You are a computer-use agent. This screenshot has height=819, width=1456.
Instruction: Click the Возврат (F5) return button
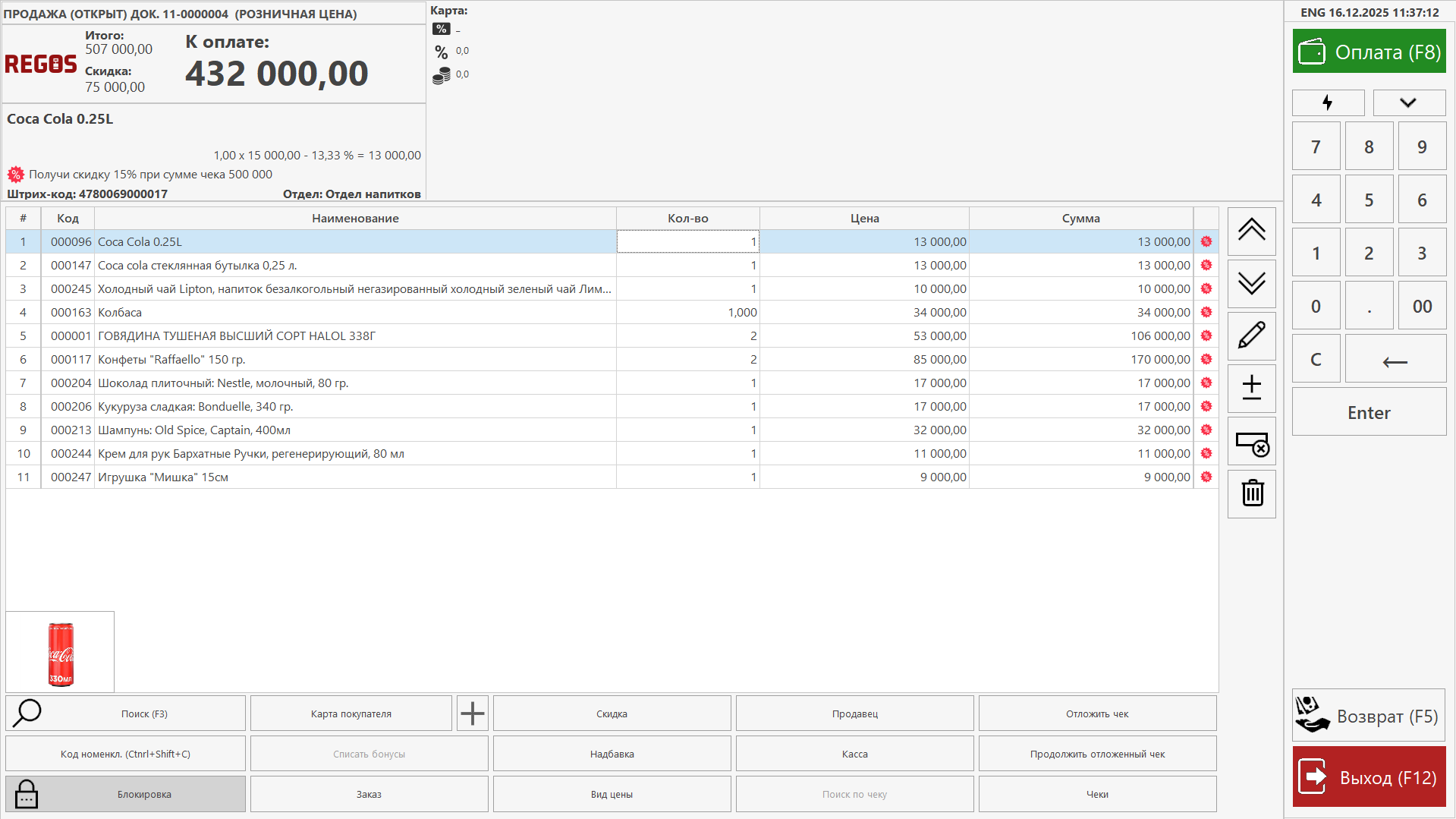pos(1370,716)
